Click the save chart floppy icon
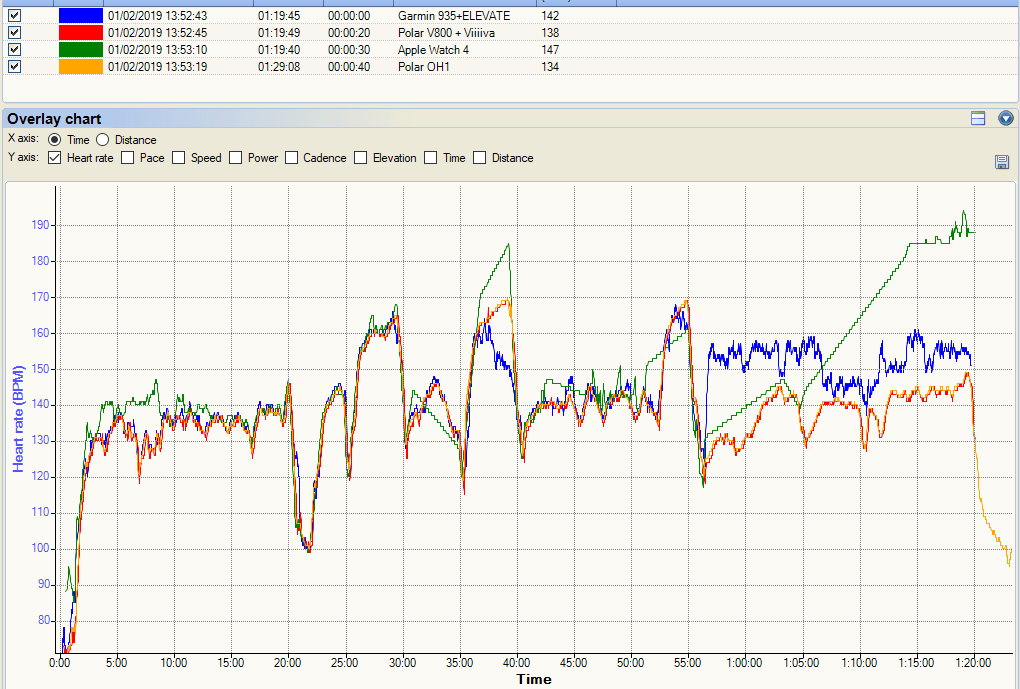 click(x=1002, y=162)
